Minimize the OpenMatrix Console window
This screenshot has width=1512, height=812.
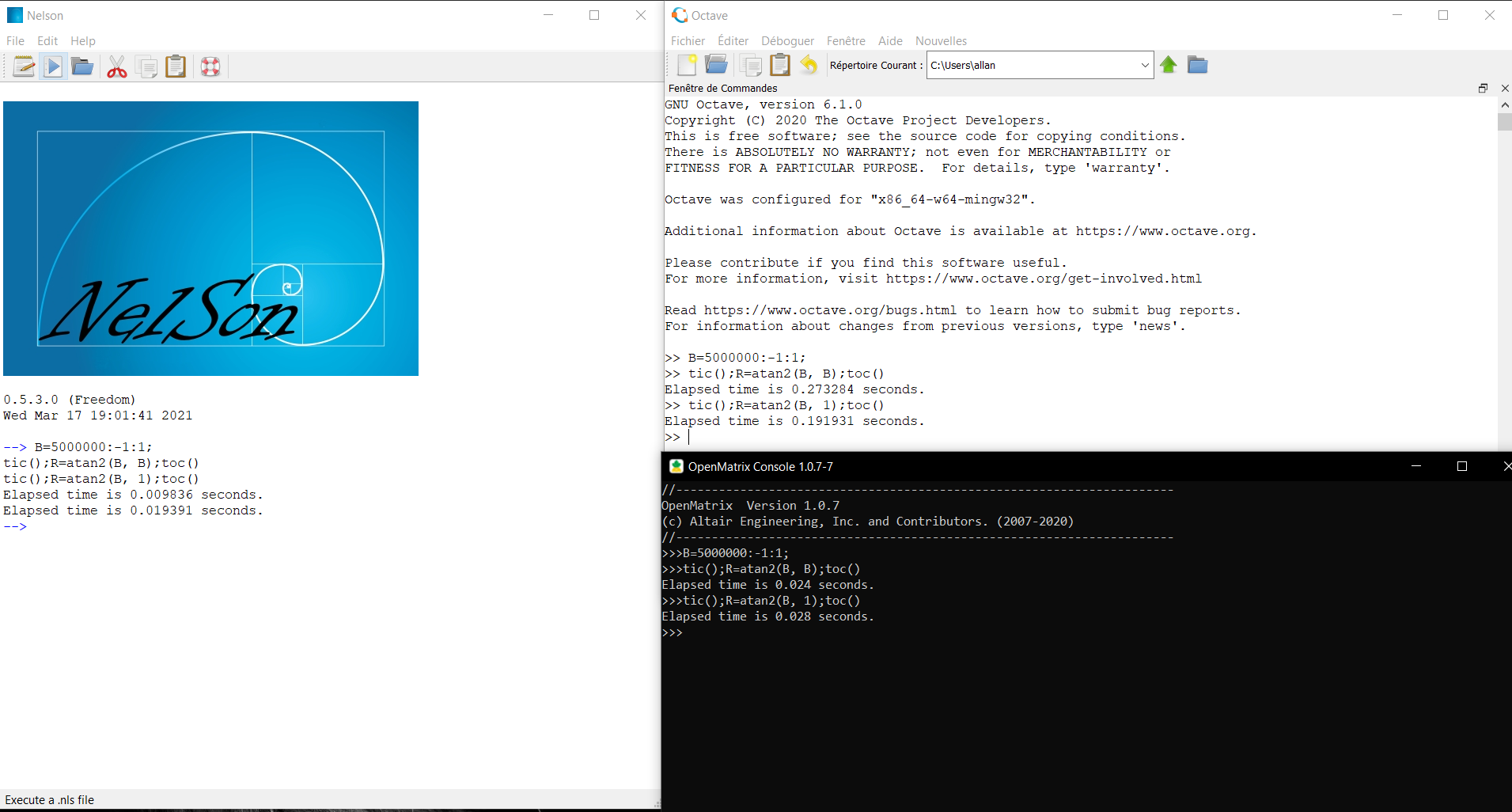click(x=1416, y=466)
